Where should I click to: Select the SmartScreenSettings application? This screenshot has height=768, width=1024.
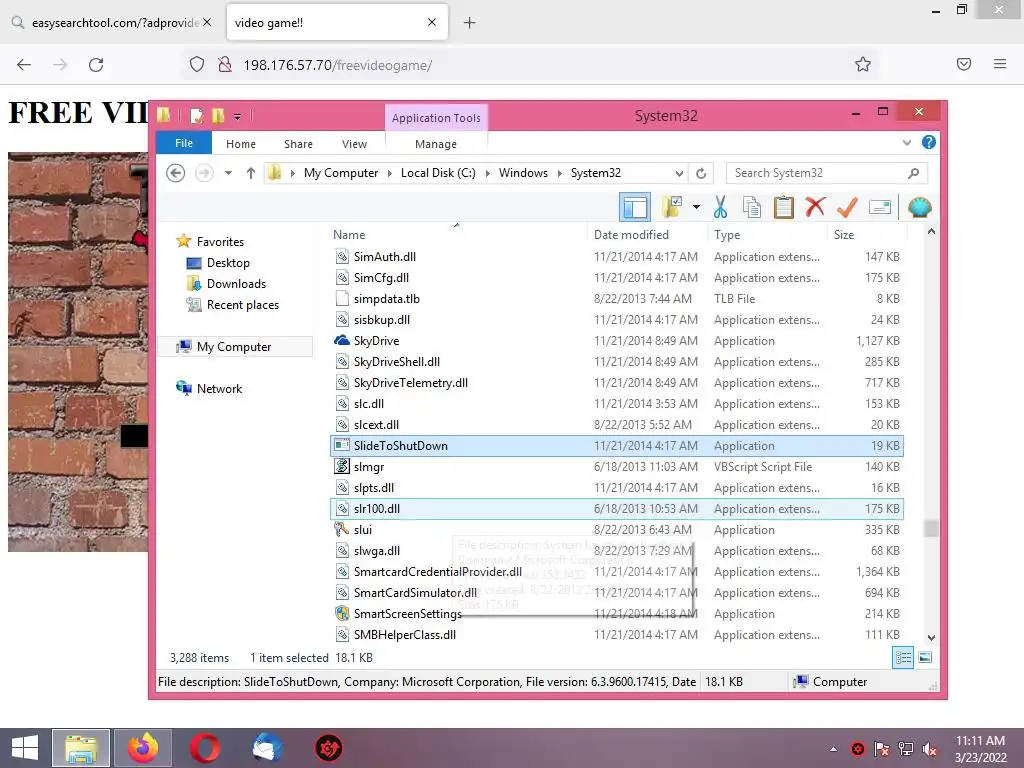(617, 614)
